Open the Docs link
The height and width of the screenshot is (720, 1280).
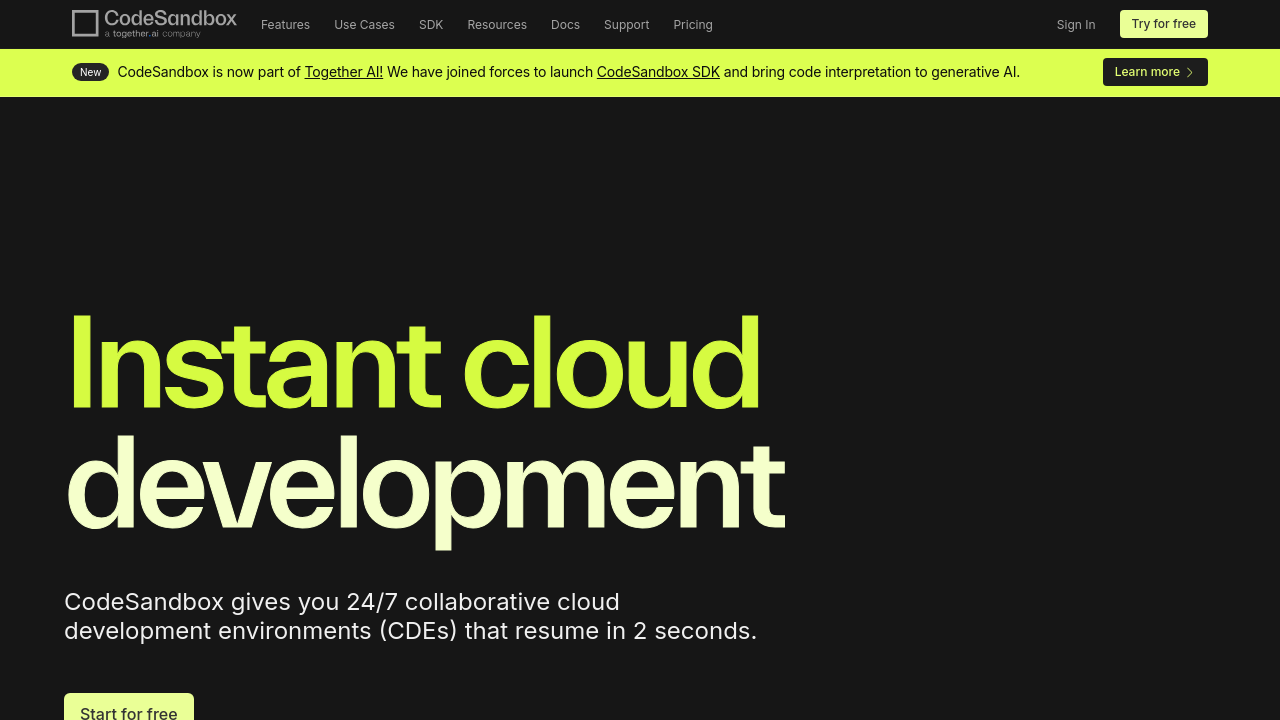(x=565, y=25)
